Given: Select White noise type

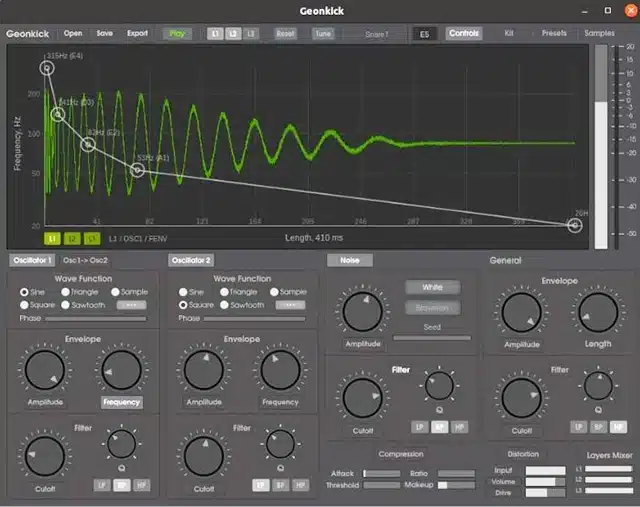Looking at the screenshot, I should pyautogui.click(x=432, y=287).
